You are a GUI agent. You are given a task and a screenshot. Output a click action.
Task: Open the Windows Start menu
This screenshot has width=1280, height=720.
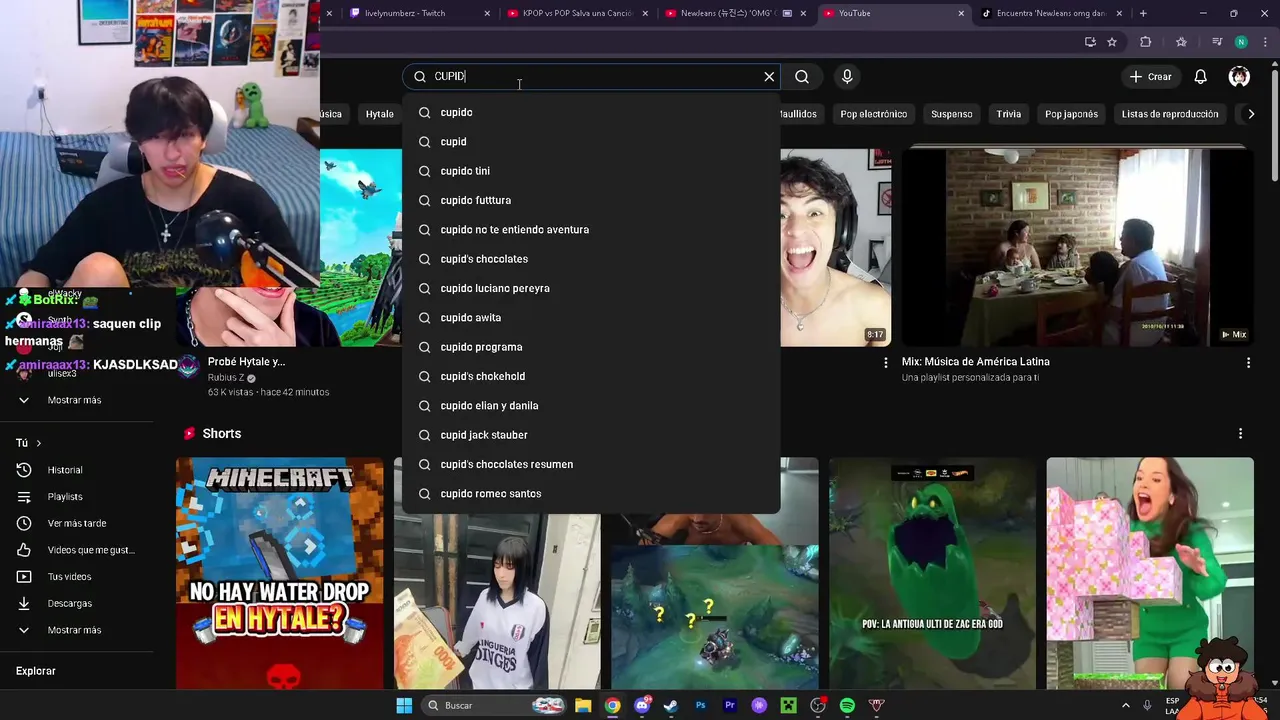pos(404,705)
